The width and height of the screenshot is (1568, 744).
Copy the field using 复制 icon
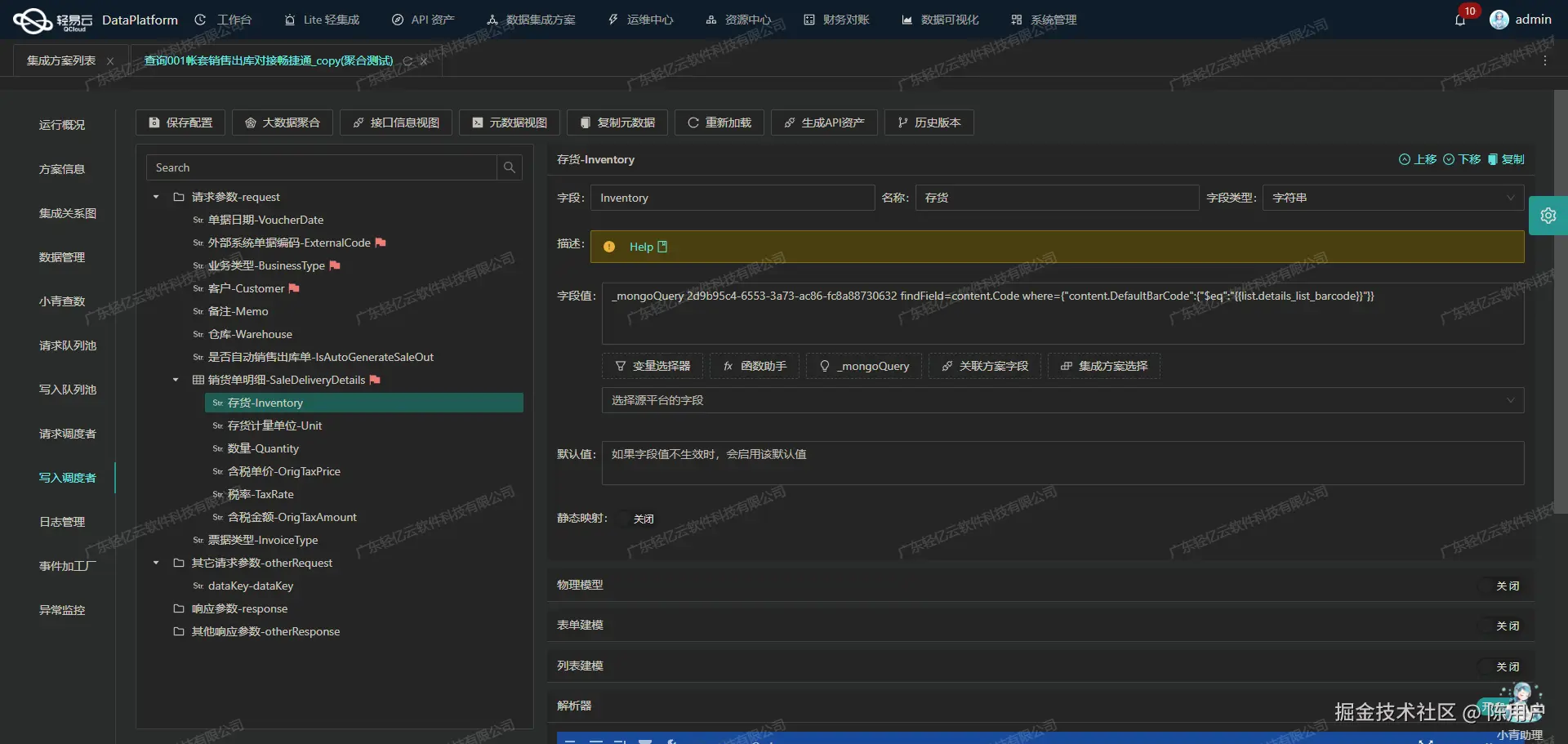[1505, 159]
